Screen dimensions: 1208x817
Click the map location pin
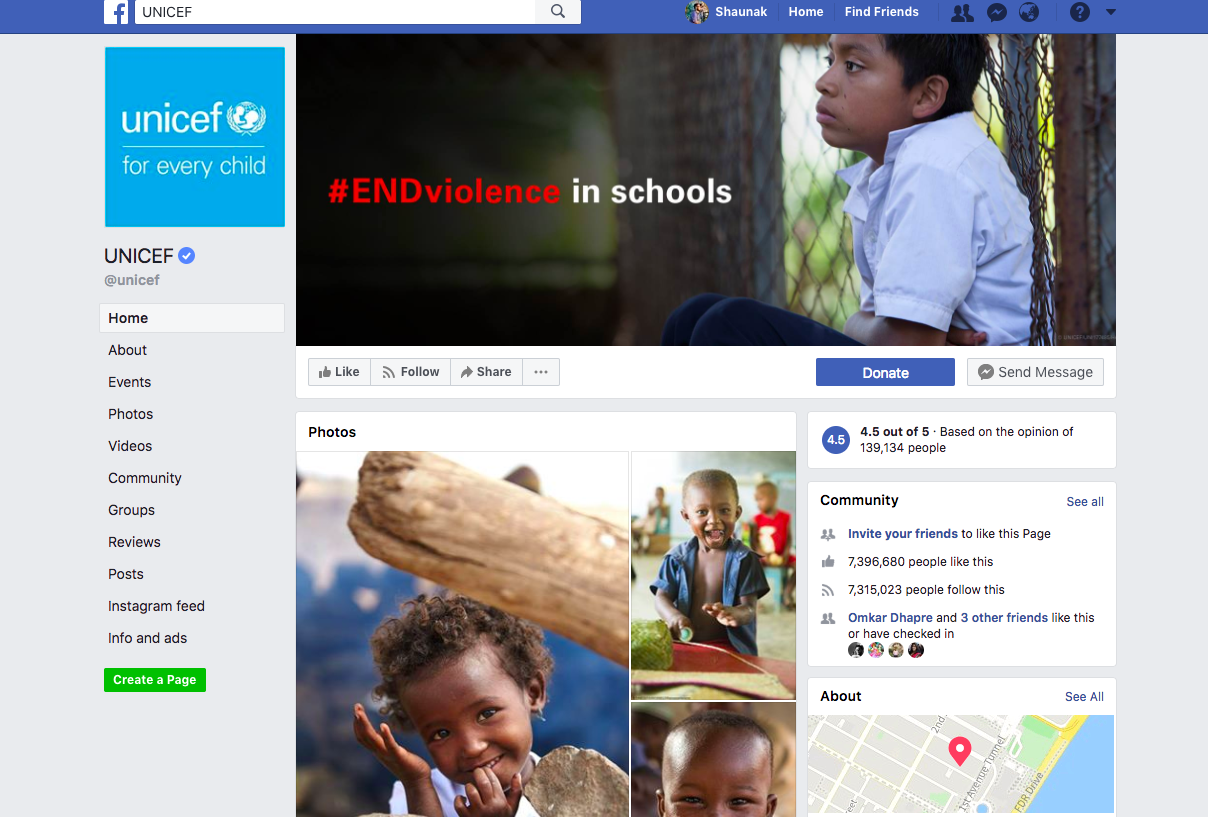pyautogui.click(x=960, y=751)
